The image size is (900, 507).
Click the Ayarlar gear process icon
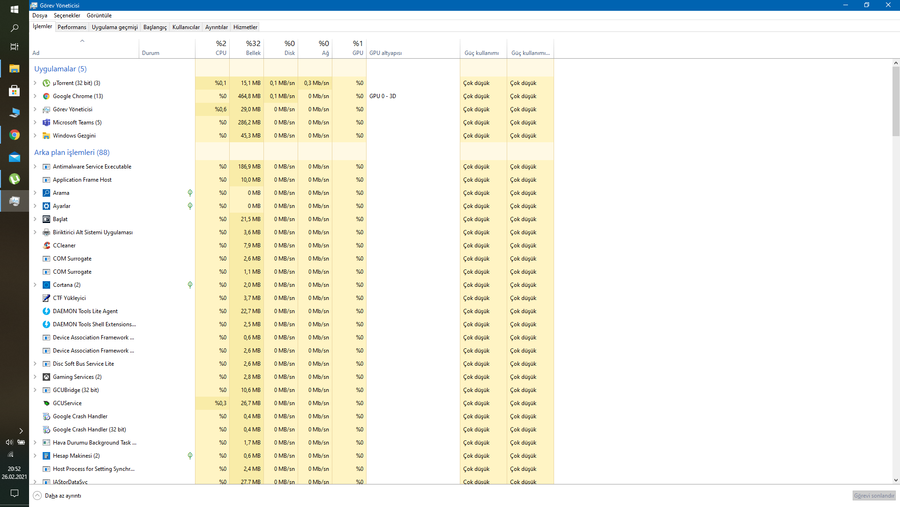(46, 206)
